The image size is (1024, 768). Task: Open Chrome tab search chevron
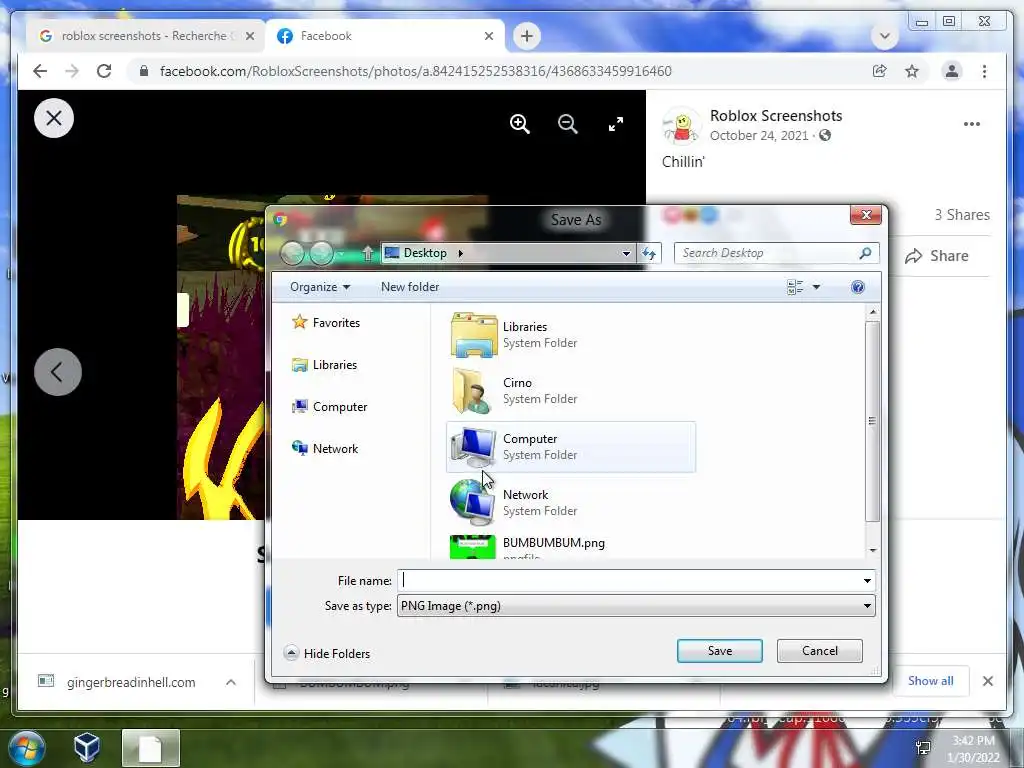[885, 36]
